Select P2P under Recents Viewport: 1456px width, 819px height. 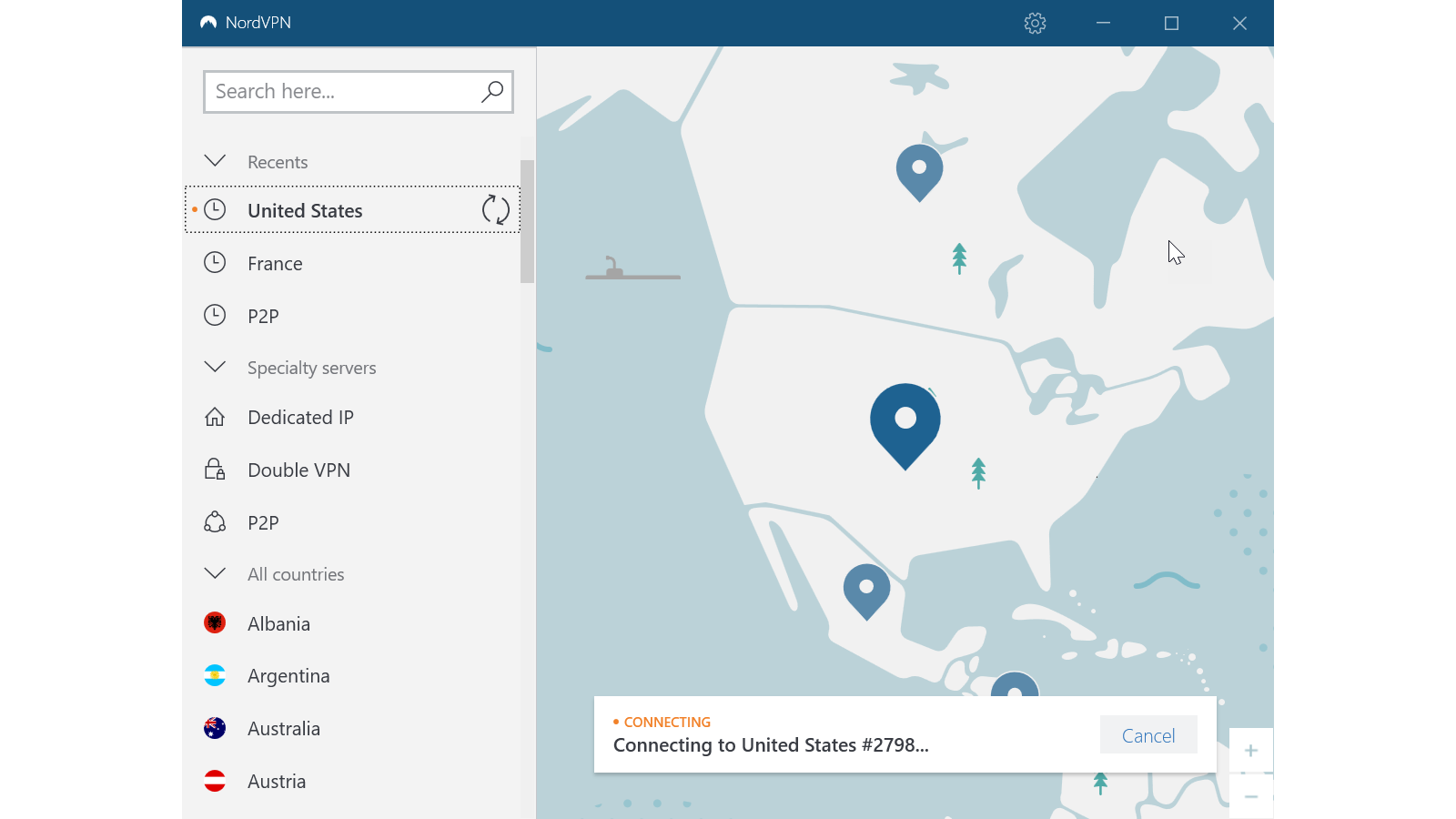click(352, 316)
